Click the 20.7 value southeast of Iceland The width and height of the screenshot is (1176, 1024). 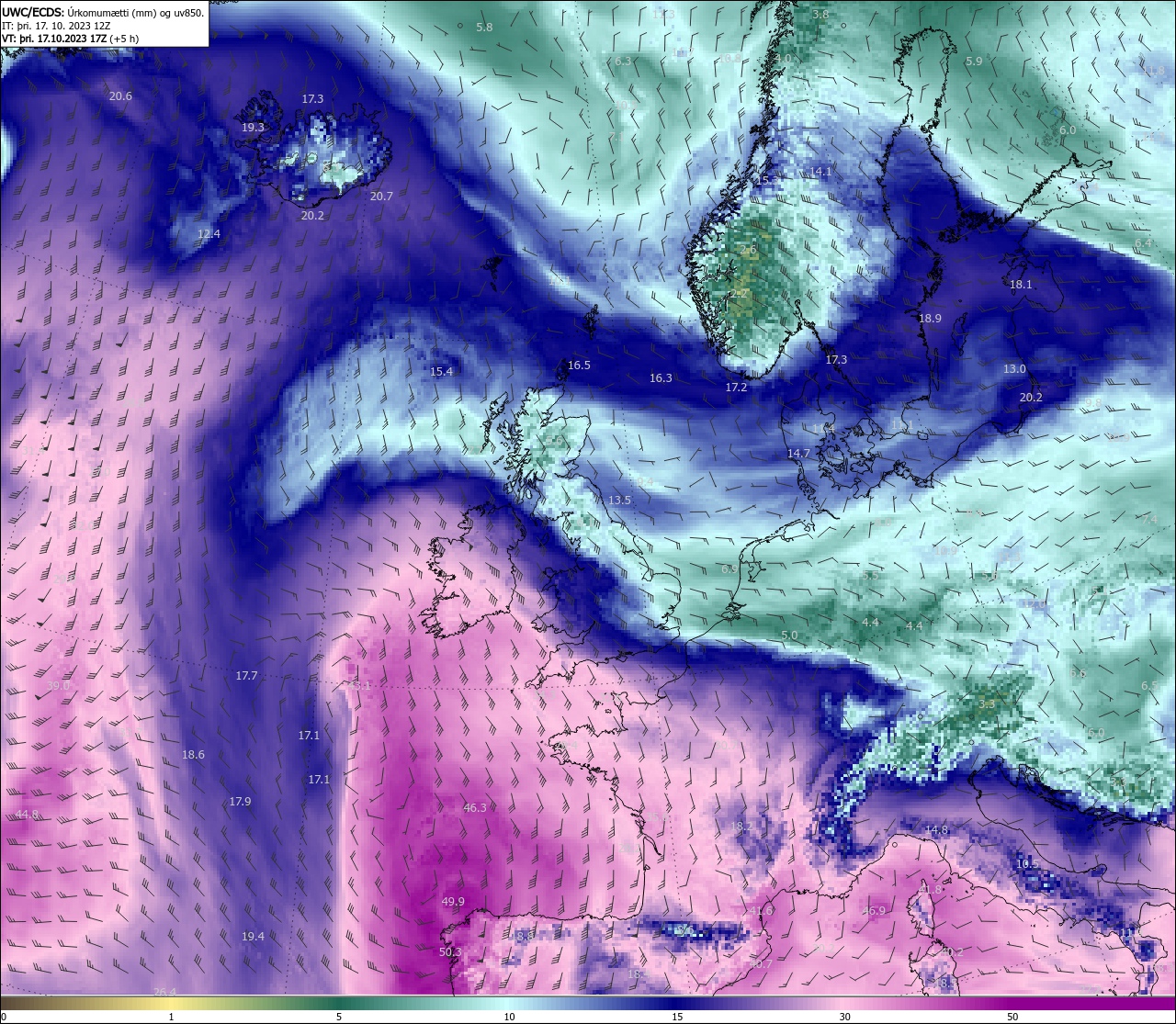coord(381,197)
